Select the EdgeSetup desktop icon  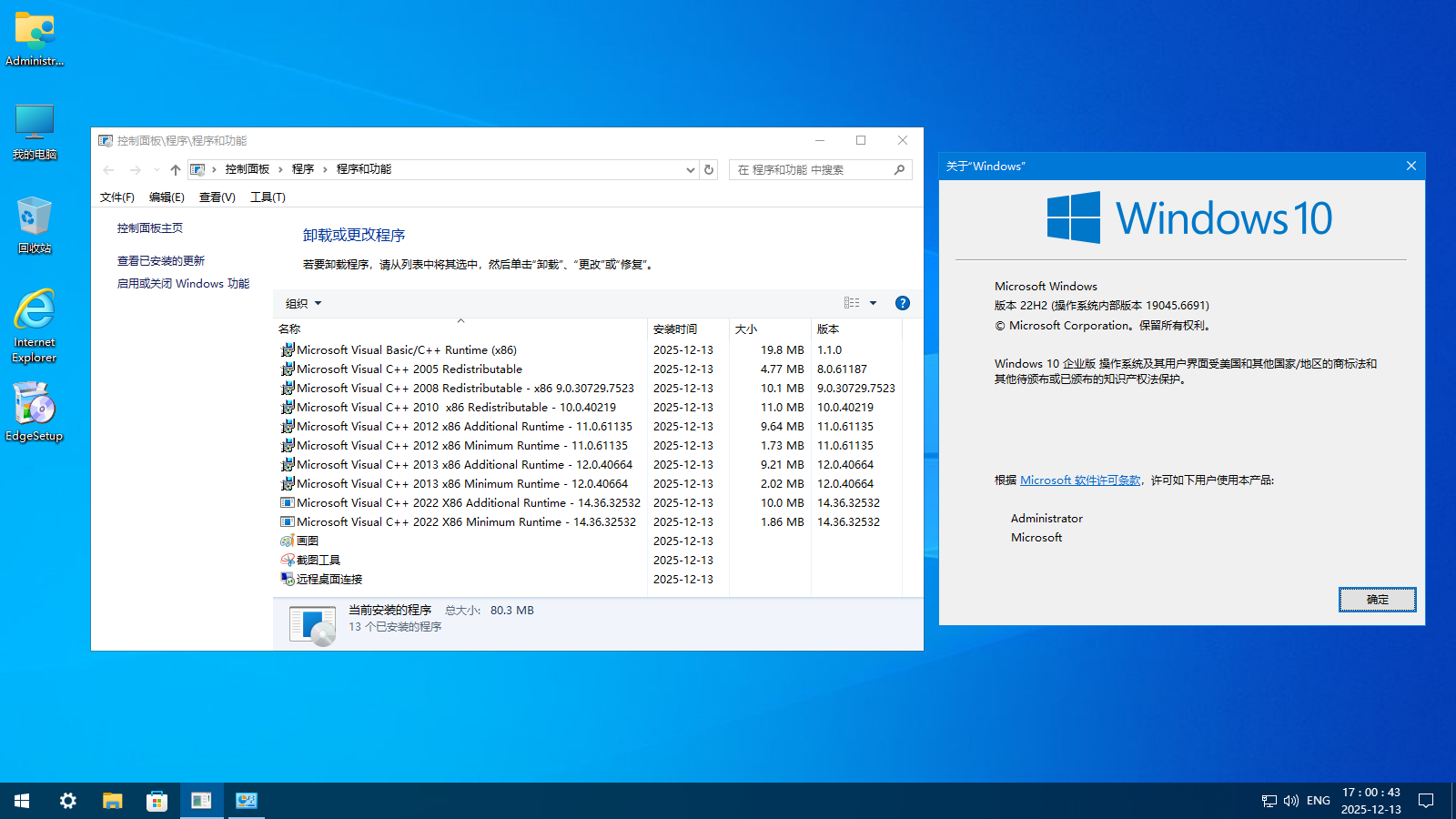click(35, 411)
